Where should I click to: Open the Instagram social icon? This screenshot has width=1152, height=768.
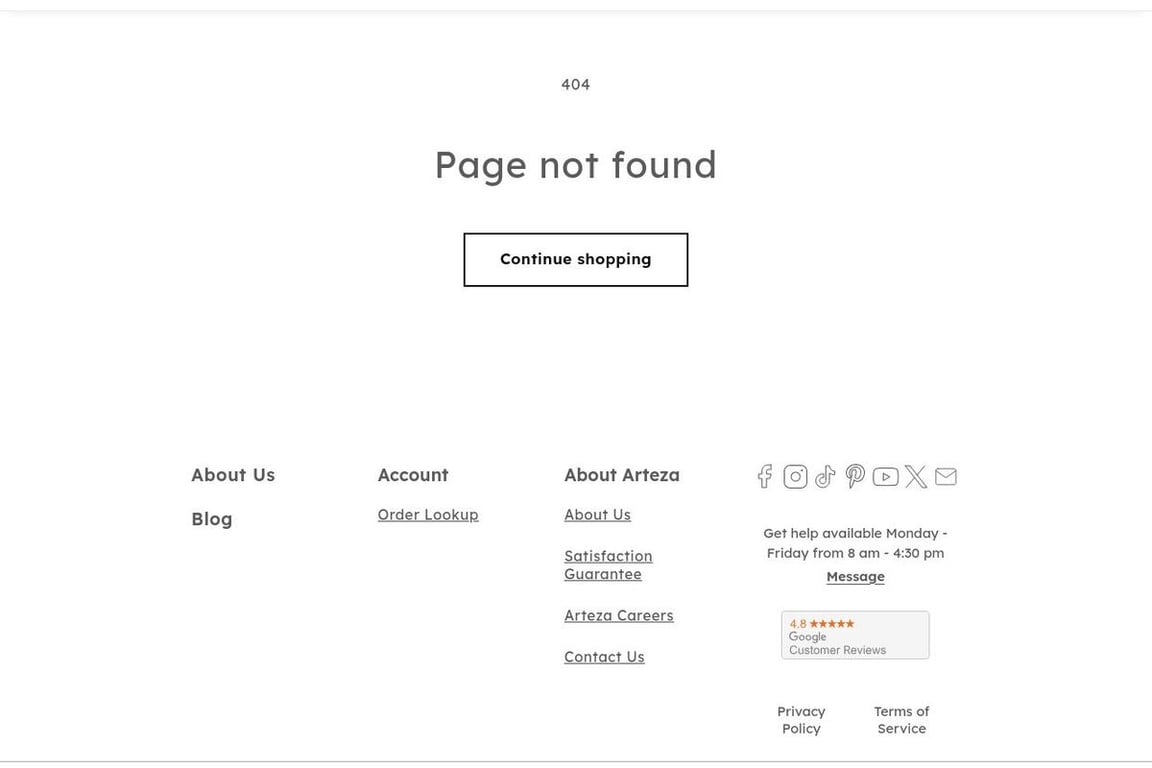(795, 476)
